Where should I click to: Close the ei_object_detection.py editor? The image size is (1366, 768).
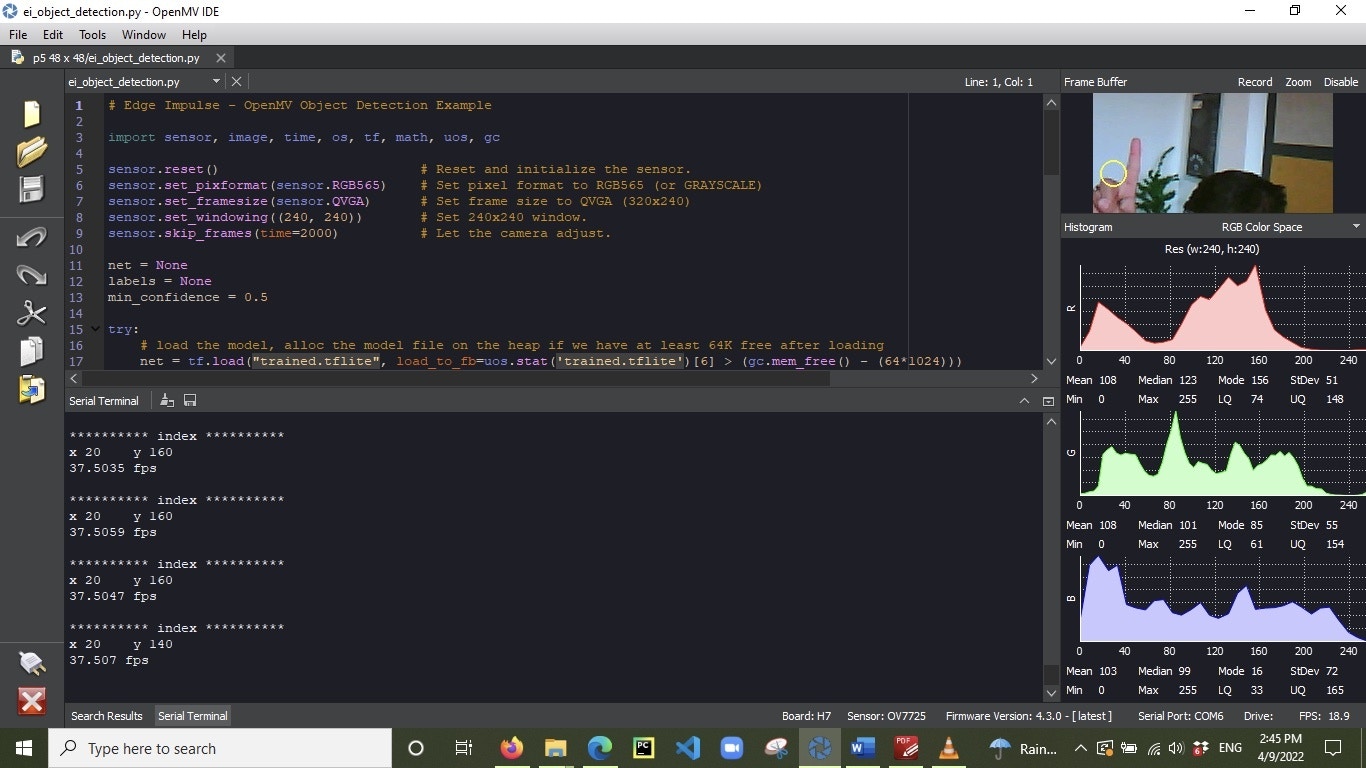pos(236,81)
